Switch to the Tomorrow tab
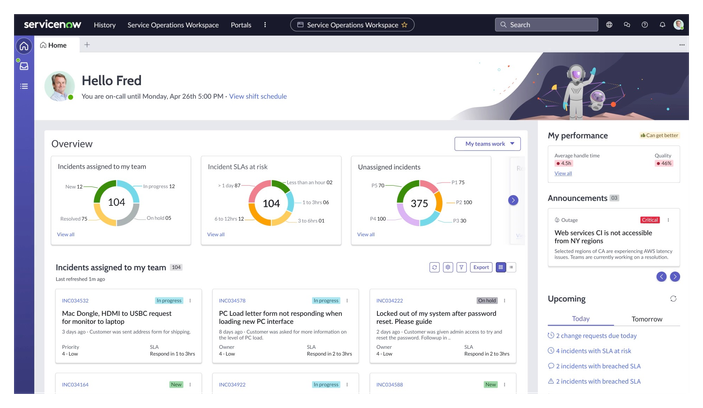 [x=647, y=319]
